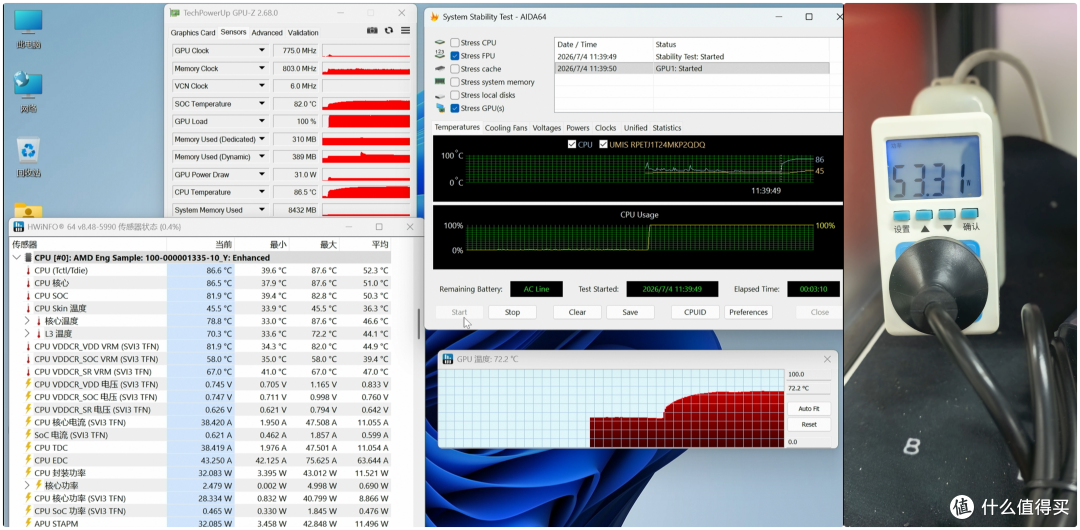This screenshot has height=530, width=1080.
Task: Open the Statistics tab in AIDA64
Action: tap(667, 128)
